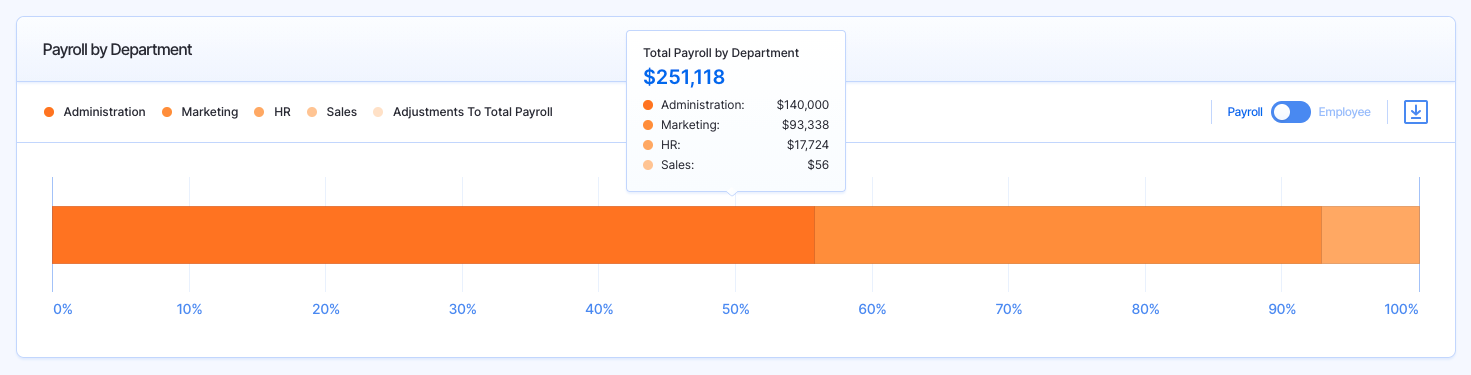
Task: Select the Employee view label
Action: point(1345,112)
